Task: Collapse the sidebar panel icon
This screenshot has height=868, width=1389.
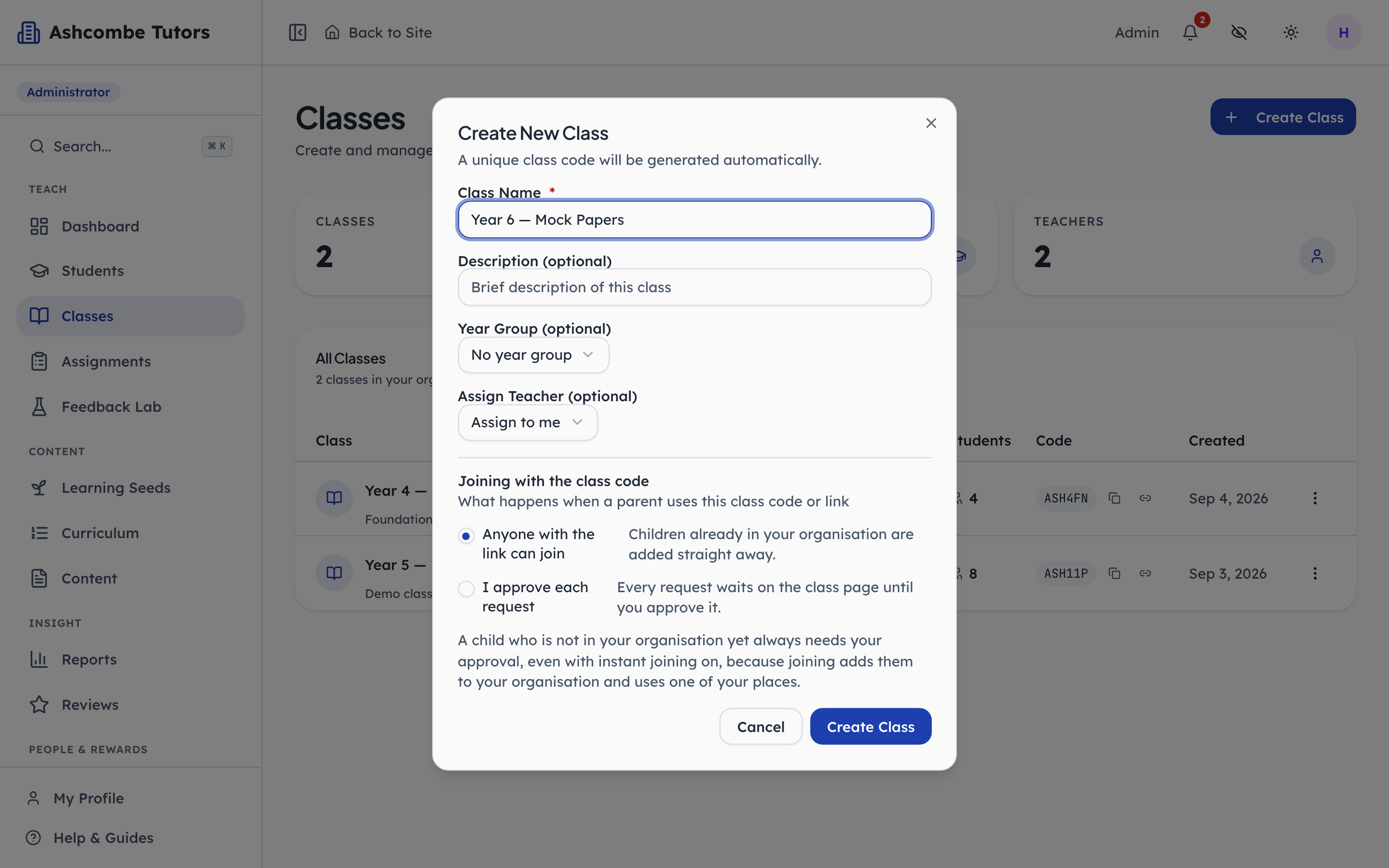Action: coord(297,32)
